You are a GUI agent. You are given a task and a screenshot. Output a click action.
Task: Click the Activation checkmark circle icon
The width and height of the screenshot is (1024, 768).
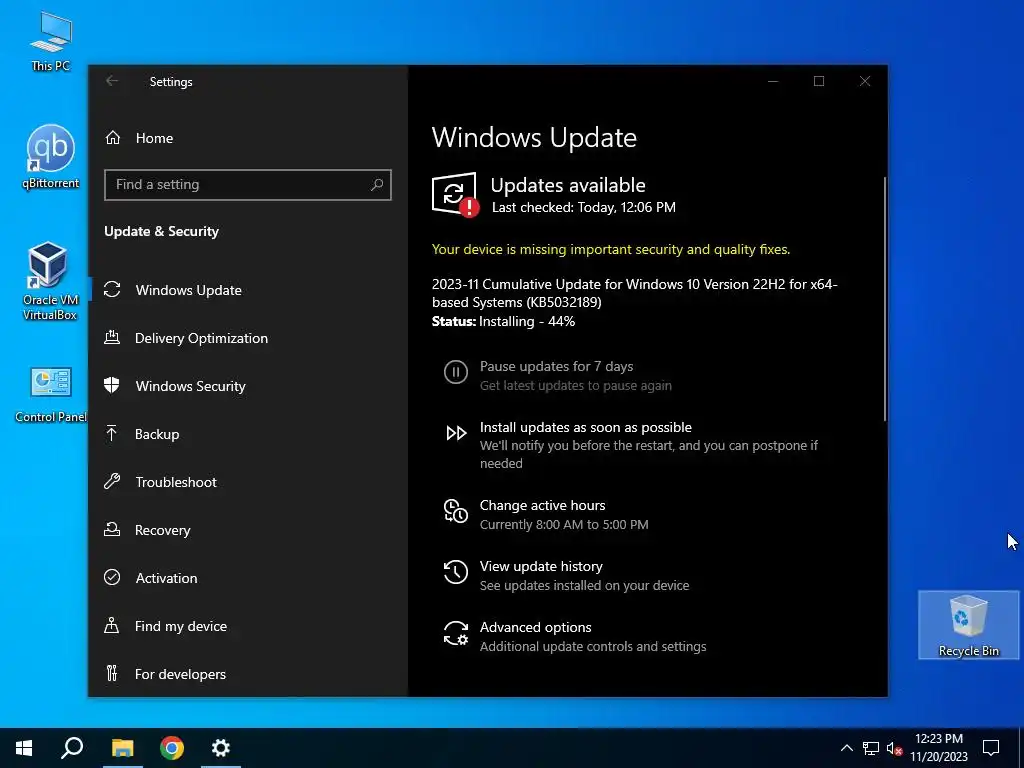pyautogui.click(x=112, y=577)
